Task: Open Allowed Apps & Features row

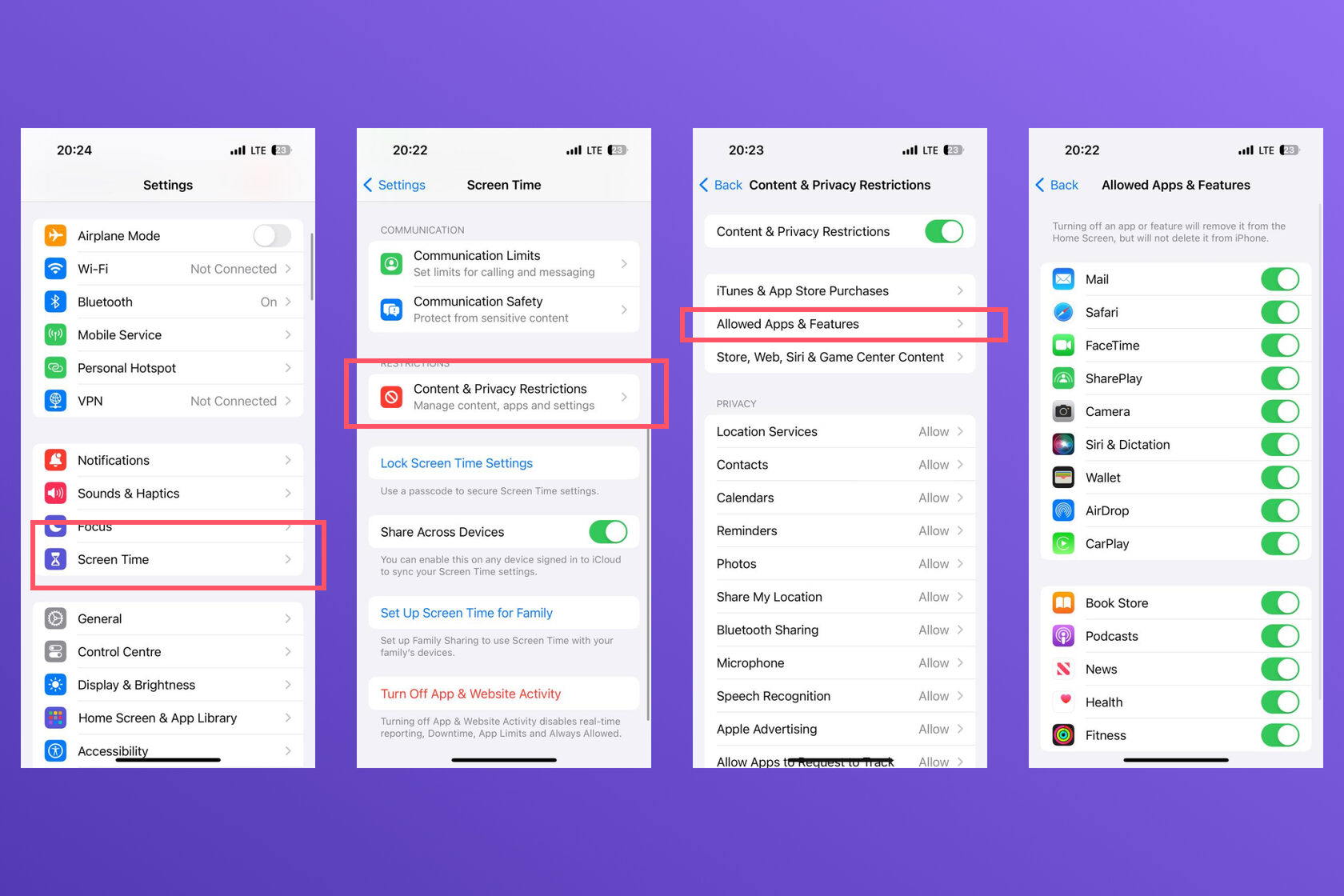Action: 840,324
